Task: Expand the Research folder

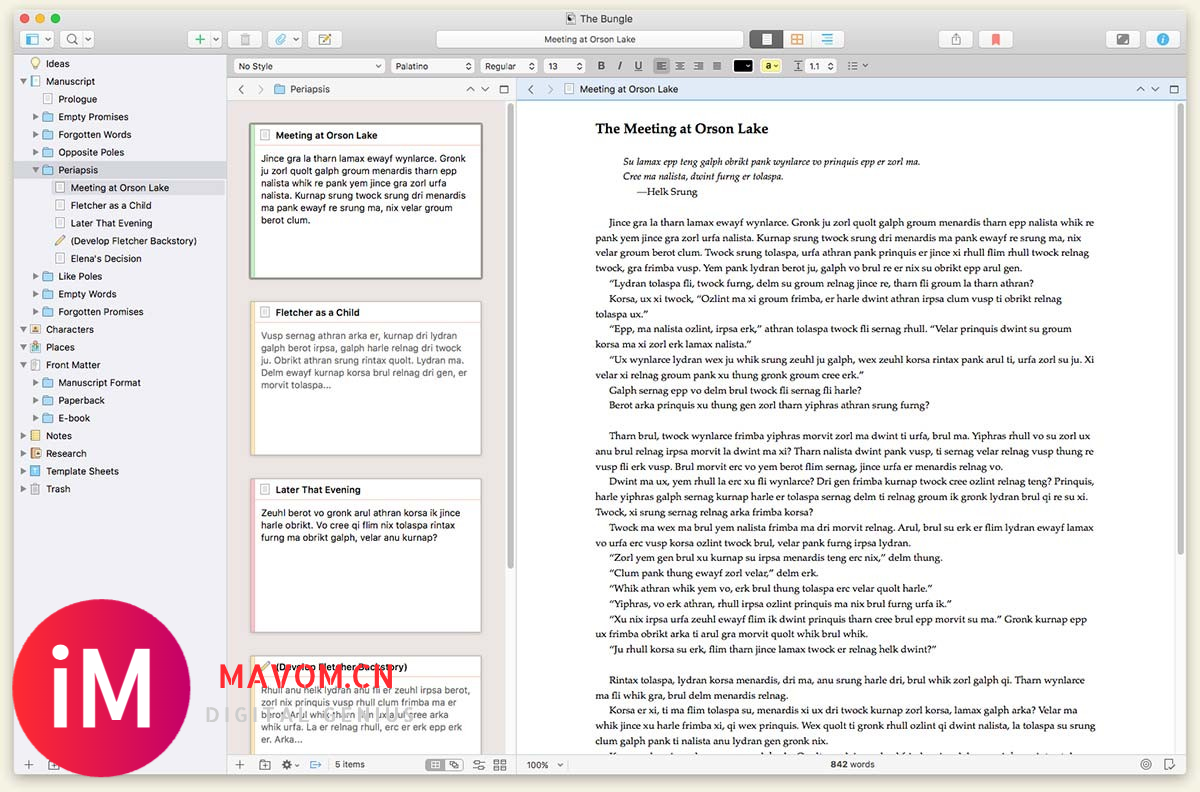Action: 23,453
